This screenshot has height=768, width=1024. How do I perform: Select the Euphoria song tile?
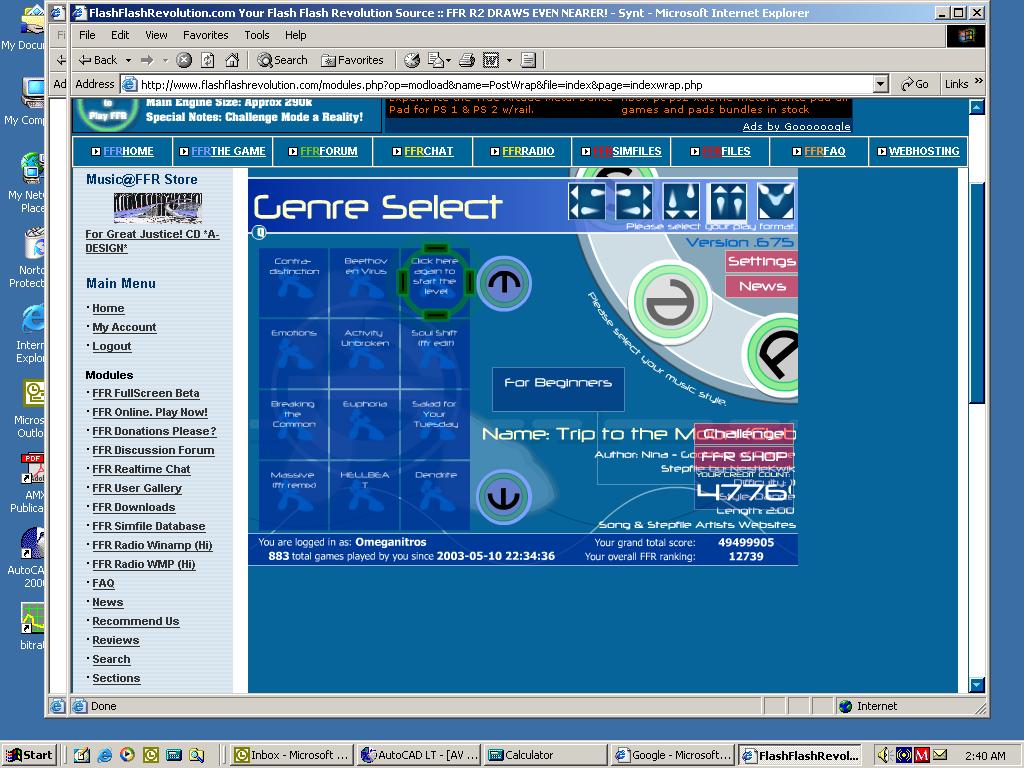tap(364, 424)
